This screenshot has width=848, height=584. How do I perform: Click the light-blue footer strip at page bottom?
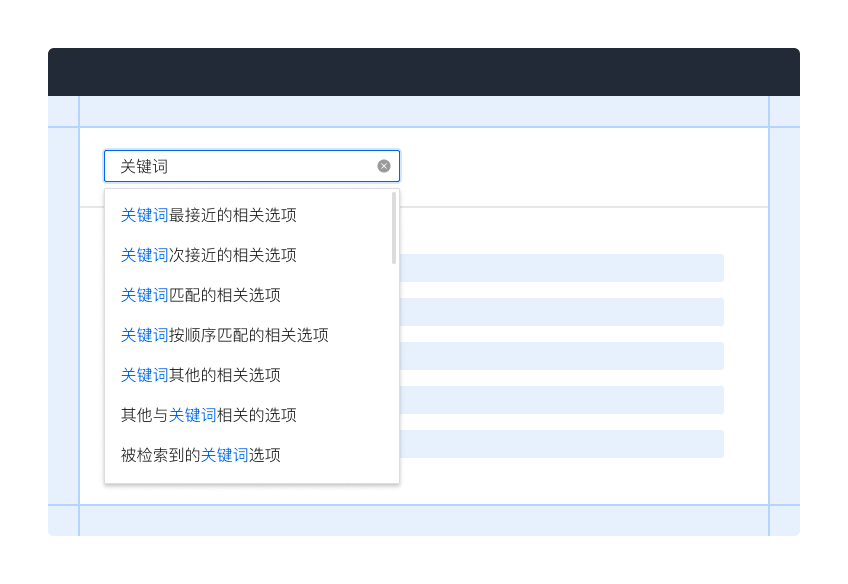[424, 520]
